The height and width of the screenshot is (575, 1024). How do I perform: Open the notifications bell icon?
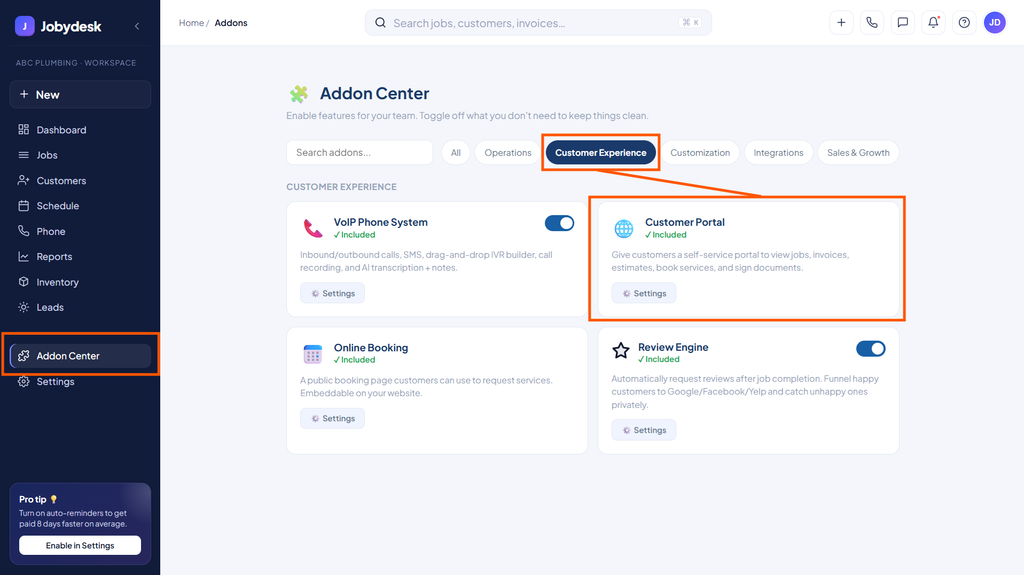coord(933,23)
